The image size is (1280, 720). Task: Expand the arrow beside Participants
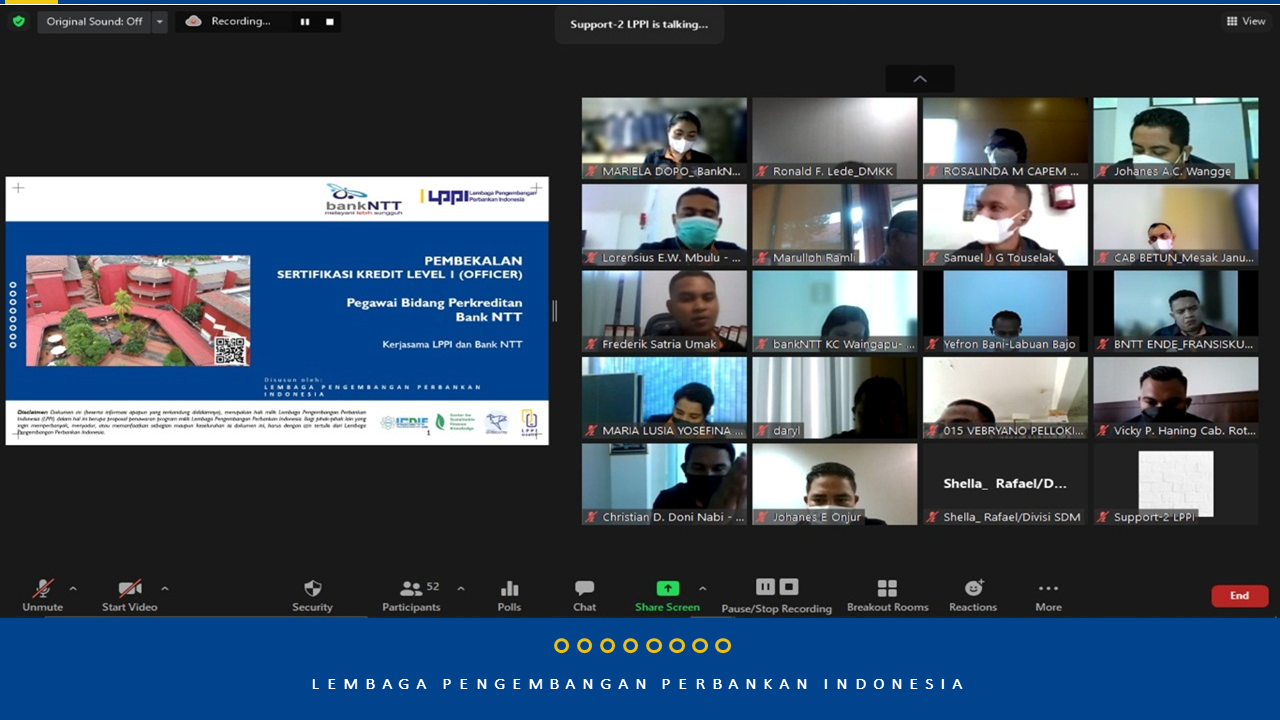click(461, 588)
